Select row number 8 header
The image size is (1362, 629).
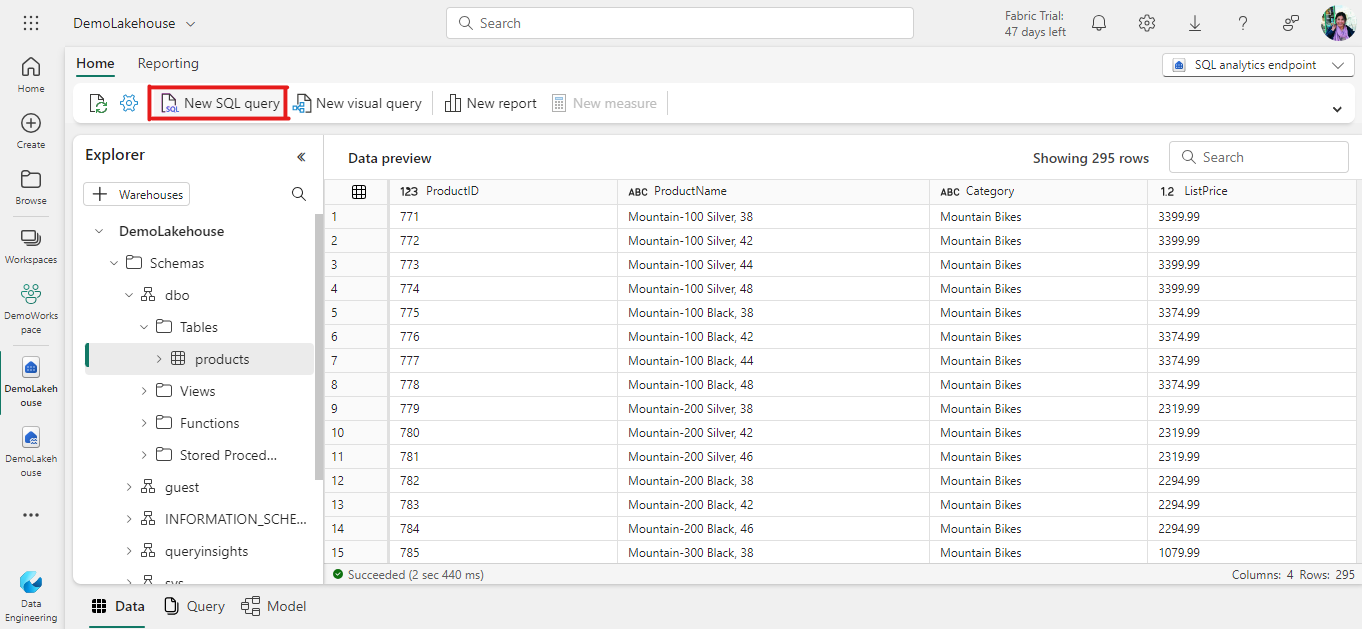pyautogui.click(x=355, y=384)
